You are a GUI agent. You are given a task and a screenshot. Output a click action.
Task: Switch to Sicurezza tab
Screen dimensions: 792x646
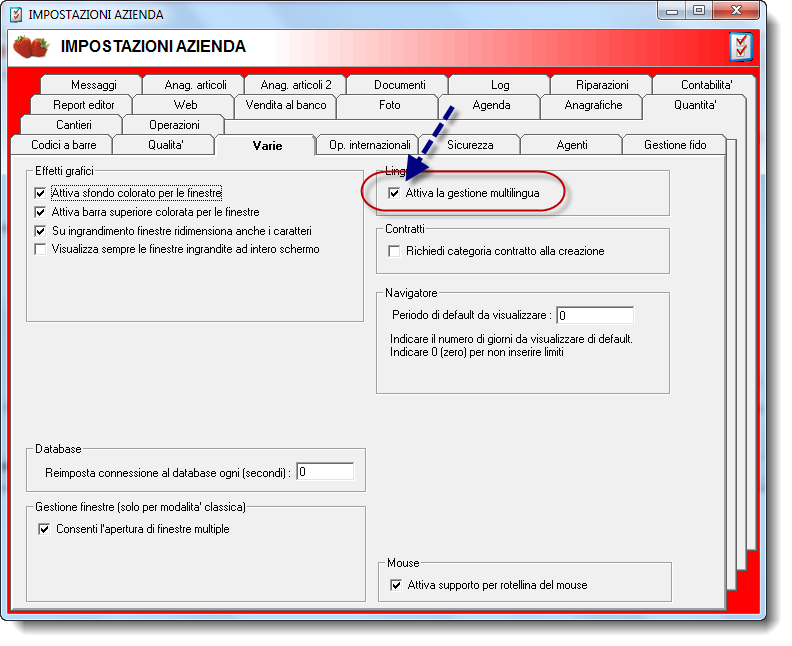[470, 145]
